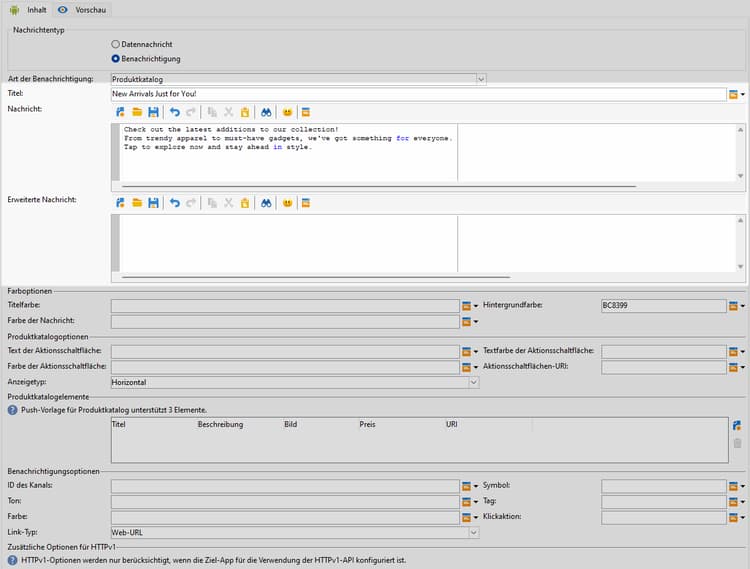Click the Farbe der Nachricht field
This screenshot has height=569, width=750.
(x=285, y=322)
